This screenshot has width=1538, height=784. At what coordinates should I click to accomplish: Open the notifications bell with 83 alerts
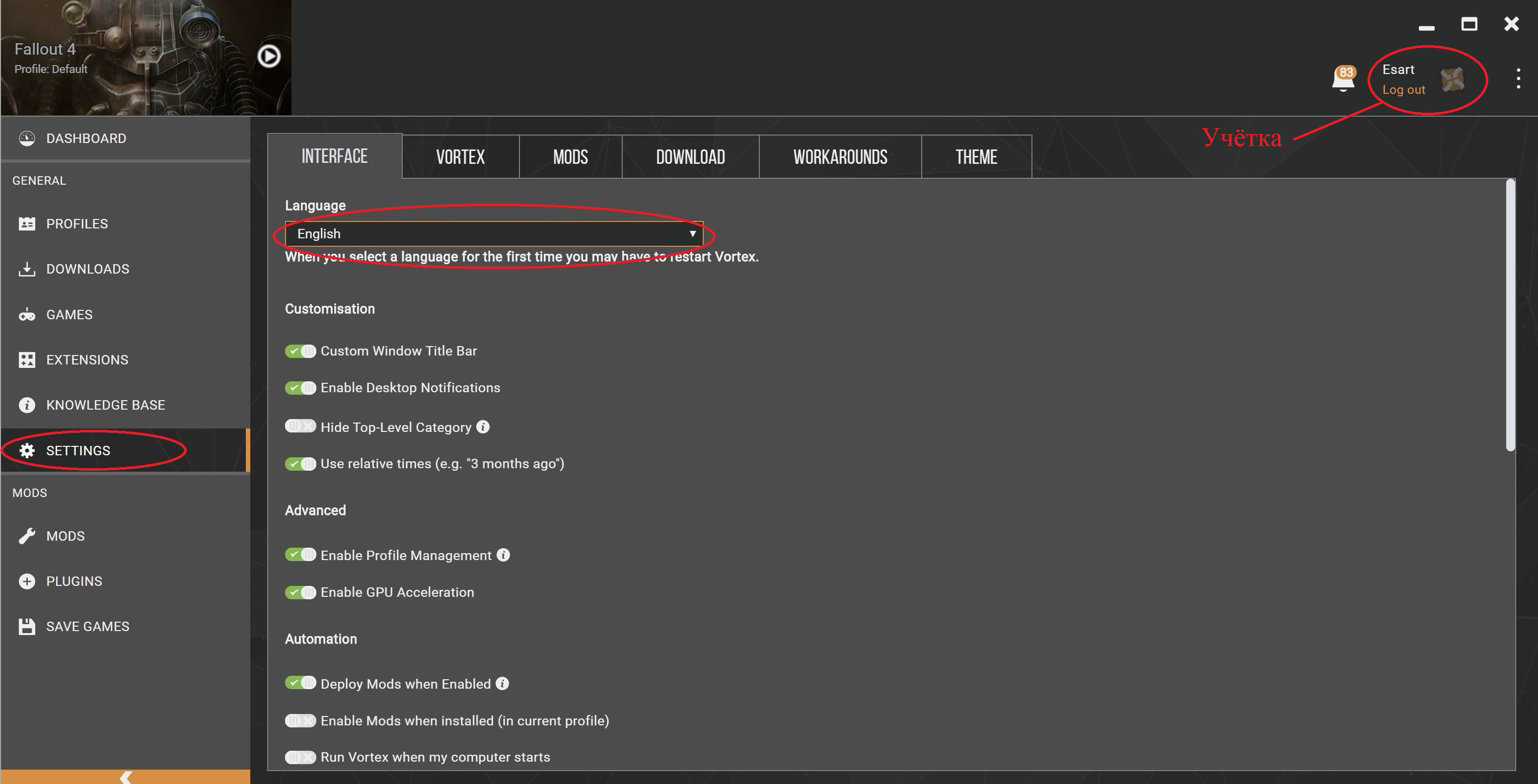(x=1343, y=78)
